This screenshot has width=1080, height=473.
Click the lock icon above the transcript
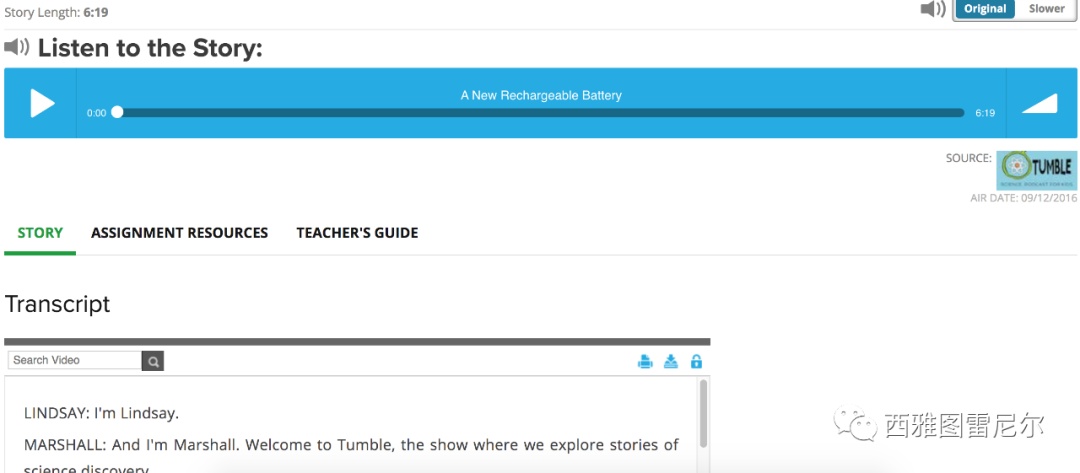pyautogui.click(x=696, y=362)
